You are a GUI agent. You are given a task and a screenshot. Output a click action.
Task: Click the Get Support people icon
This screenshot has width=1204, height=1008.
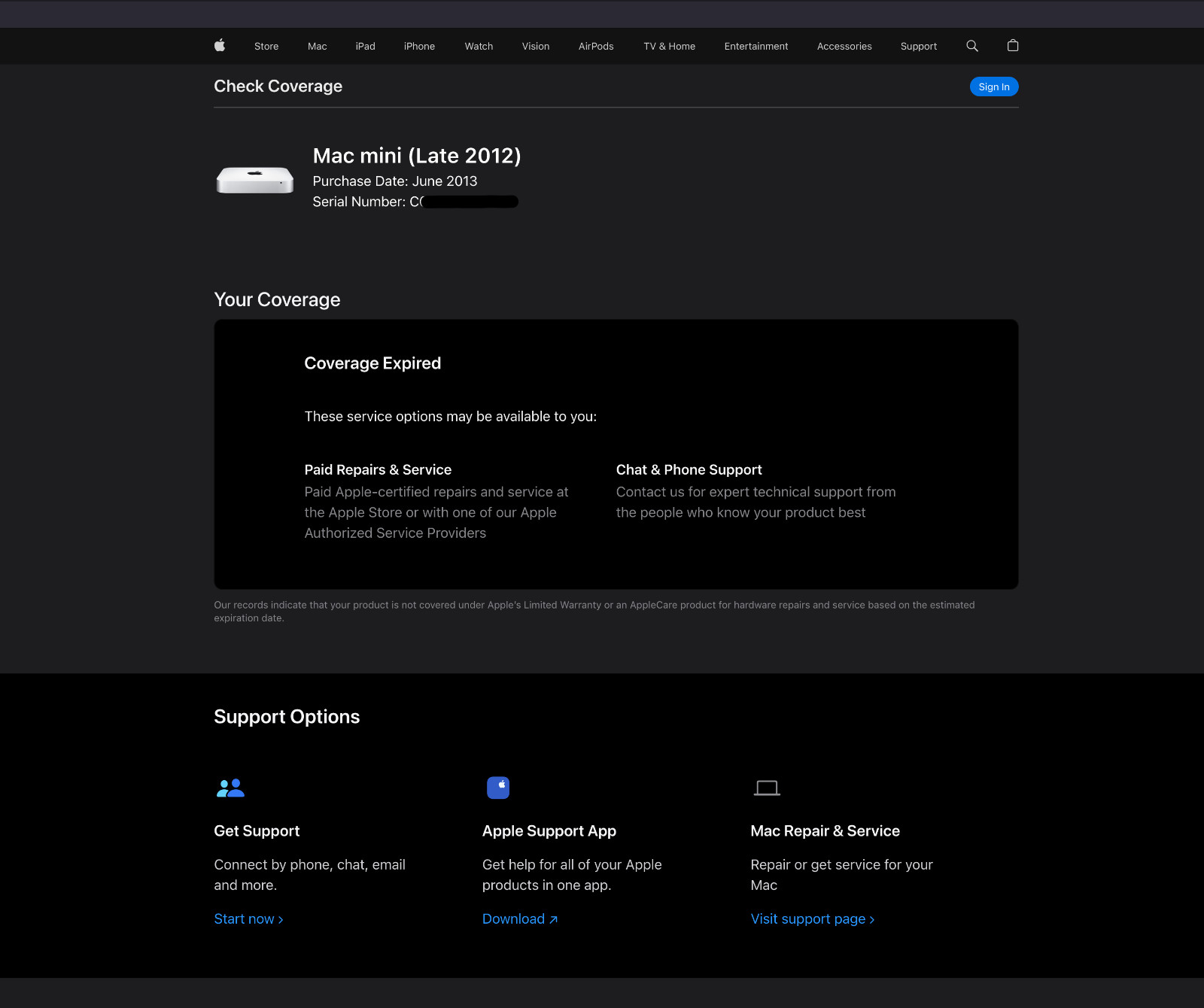[230, 788]
